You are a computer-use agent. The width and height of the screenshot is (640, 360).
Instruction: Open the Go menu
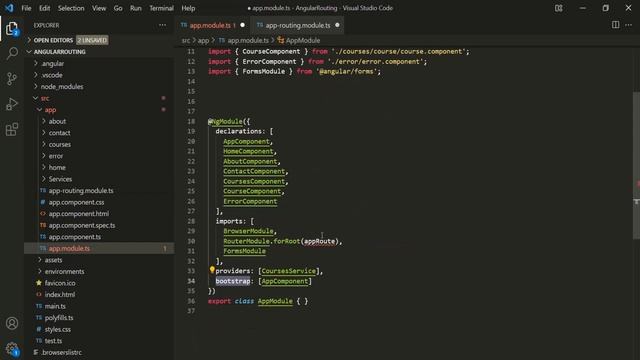coord(118,8)
